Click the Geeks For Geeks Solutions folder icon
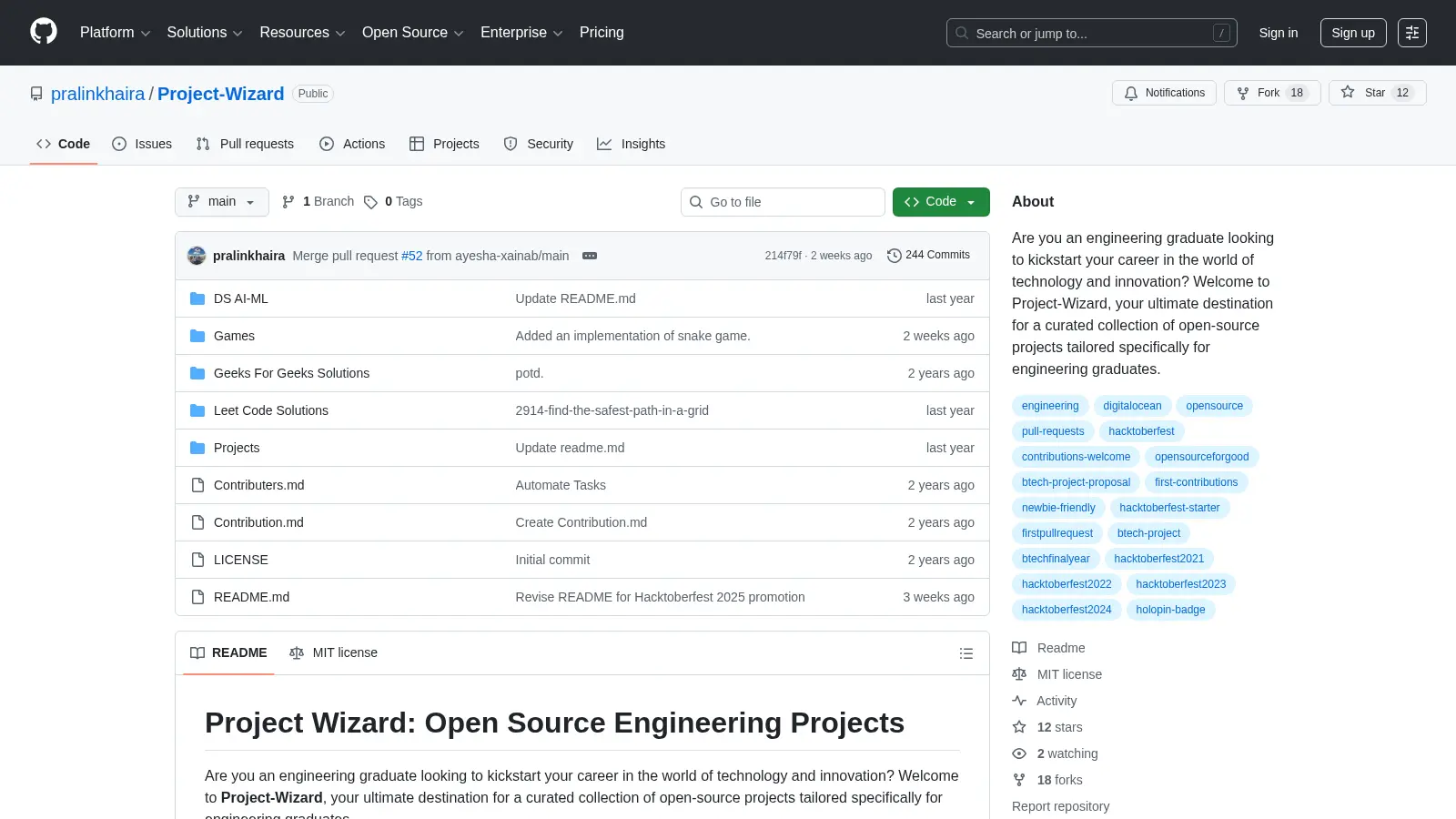 [197, 373]
